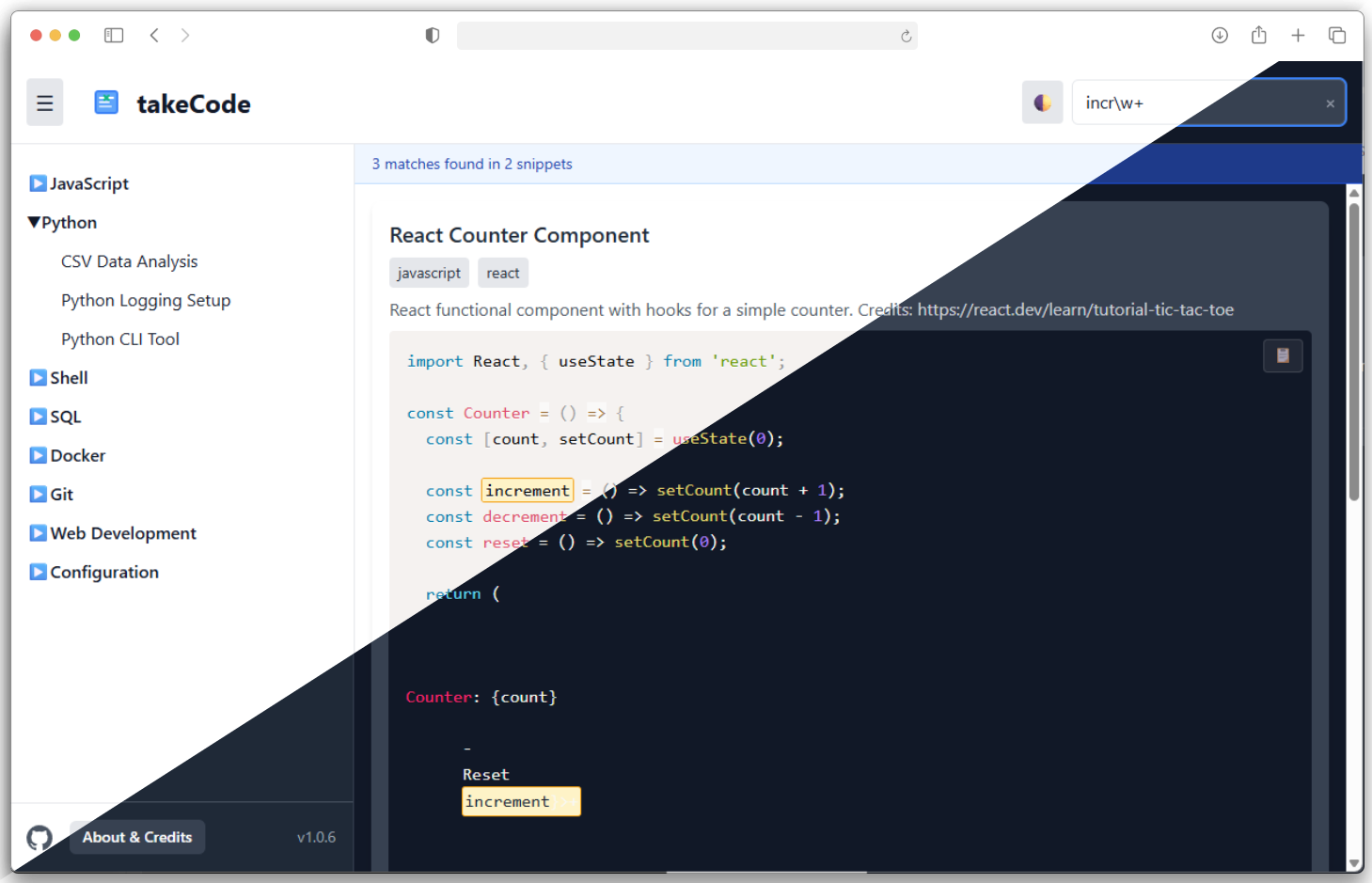Toggle dark/light theme mode
The height and width of the screenshot is (883, 1372).
pos(1042,102)
